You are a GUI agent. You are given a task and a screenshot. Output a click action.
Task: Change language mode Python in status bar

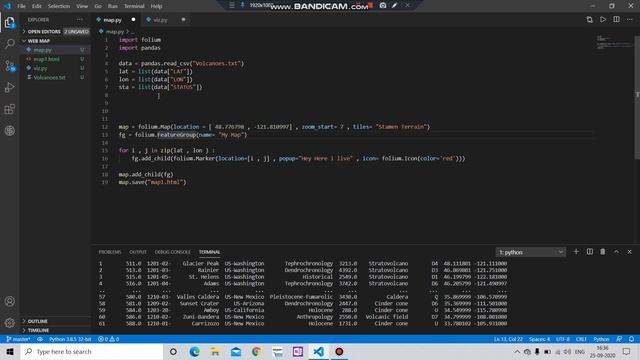601,339
